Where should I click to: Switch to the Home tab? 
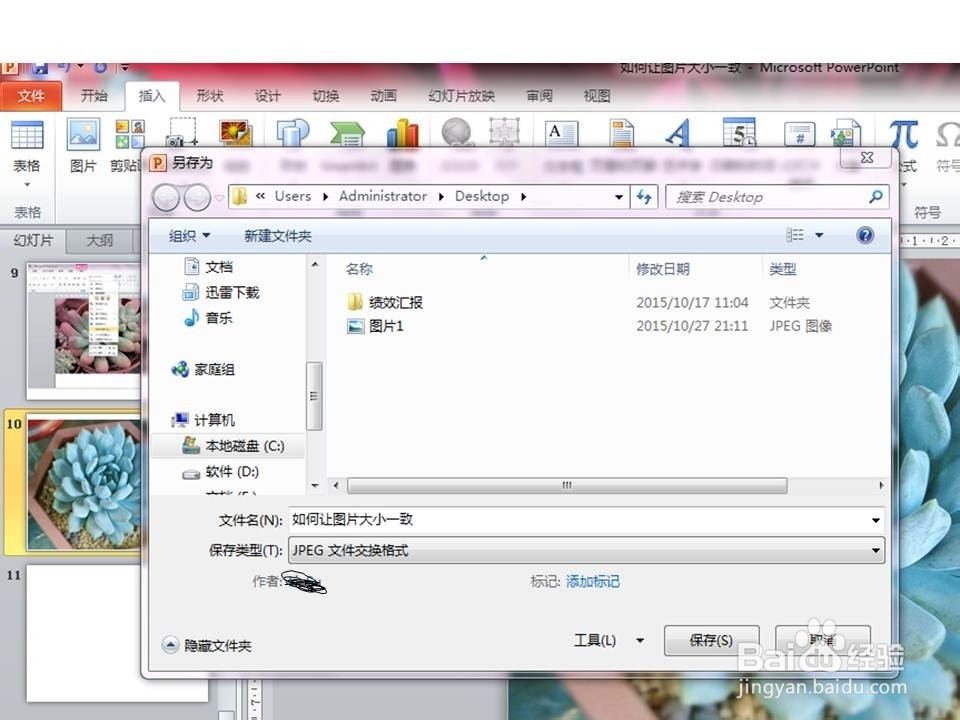click(94, 96)
